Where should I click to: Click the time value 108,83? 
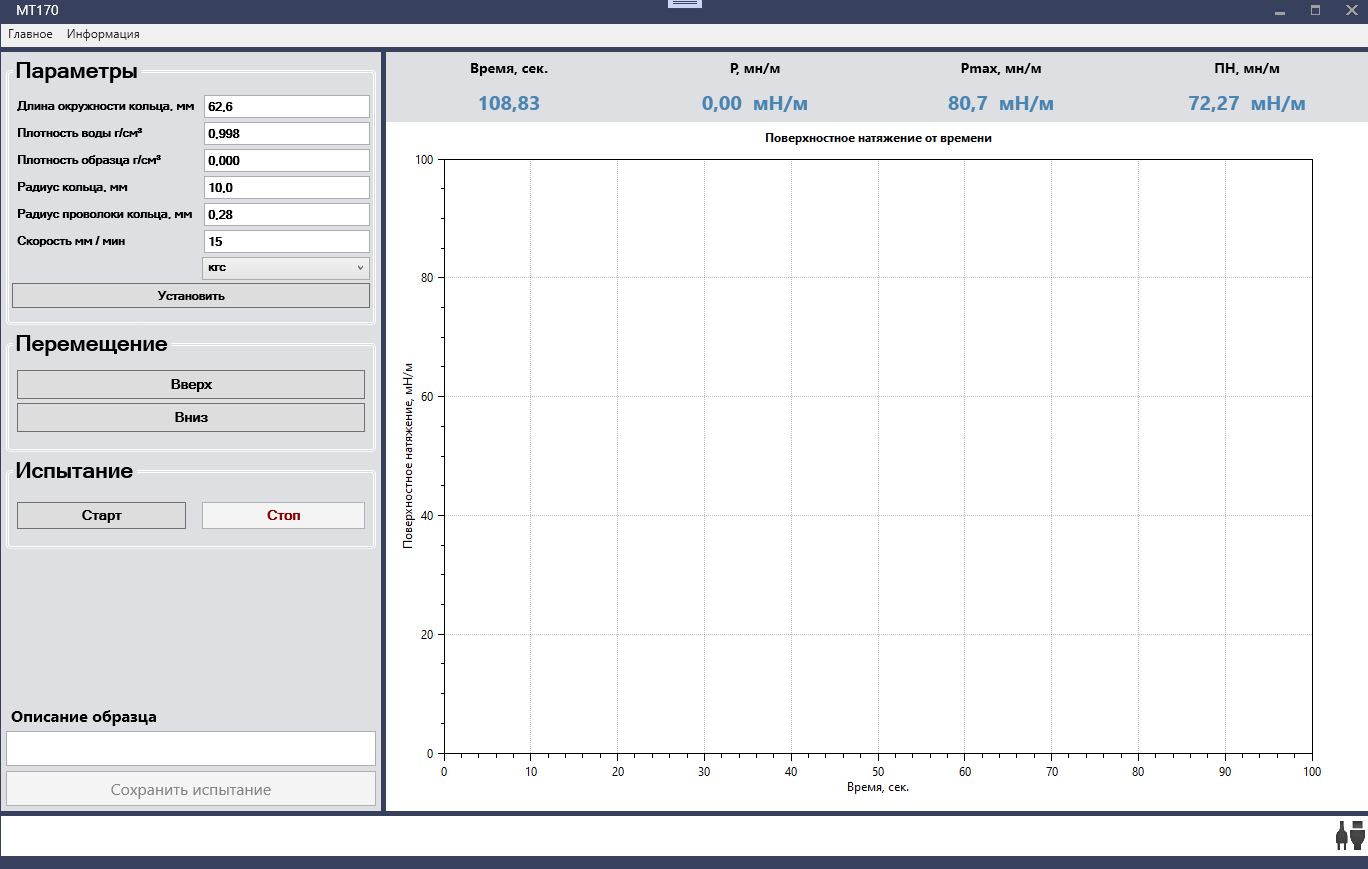pyautogui.click(x=509, y=103)
